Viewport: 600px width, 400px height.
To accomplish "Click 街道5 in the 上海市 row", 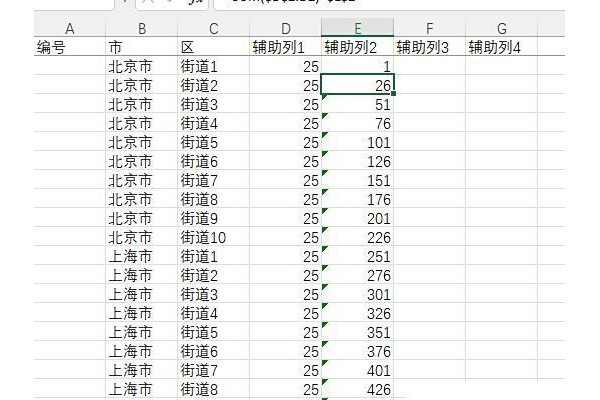I will [214, 332].
